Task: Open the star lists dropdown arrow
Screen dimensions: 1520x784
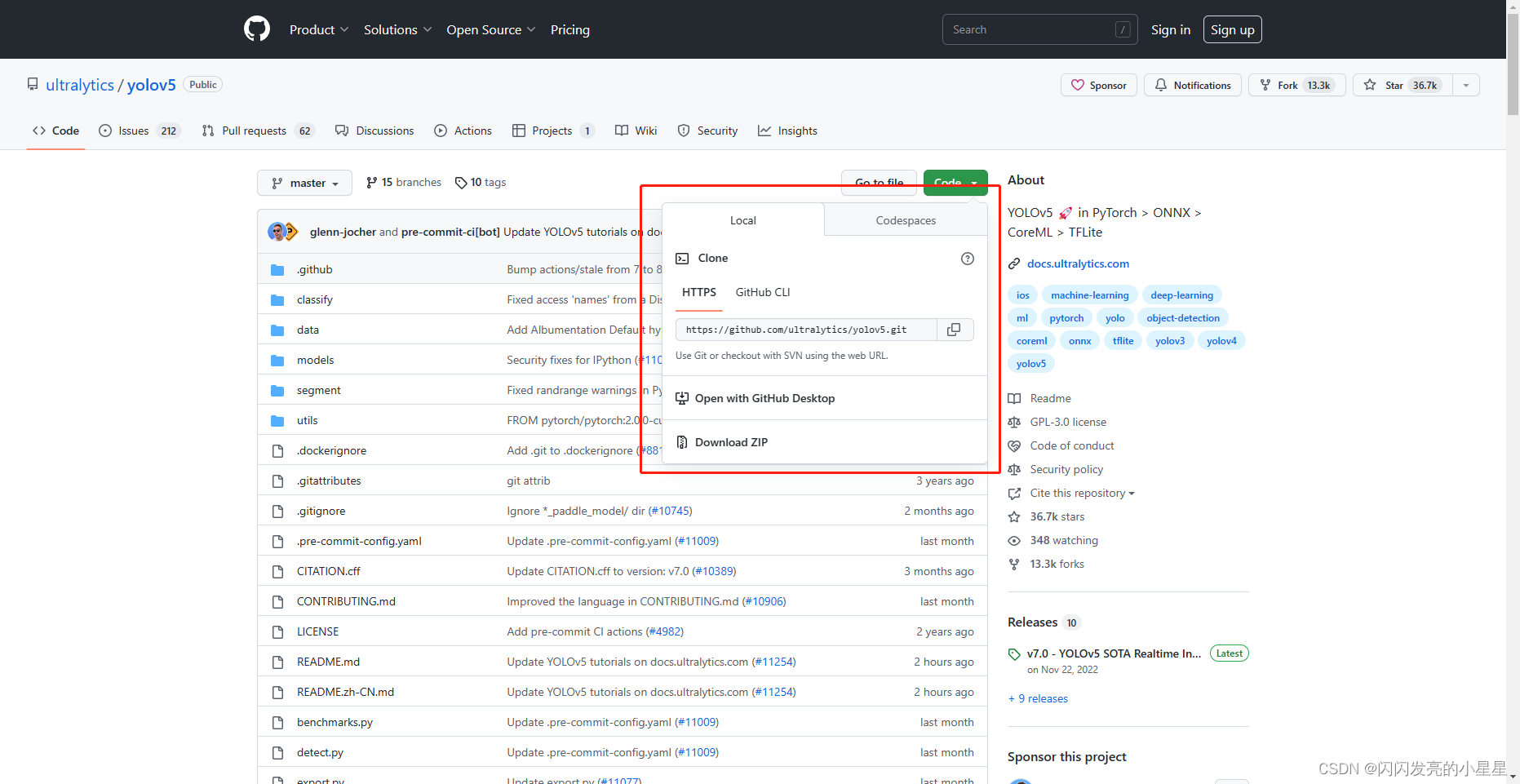Action: 1466,85
